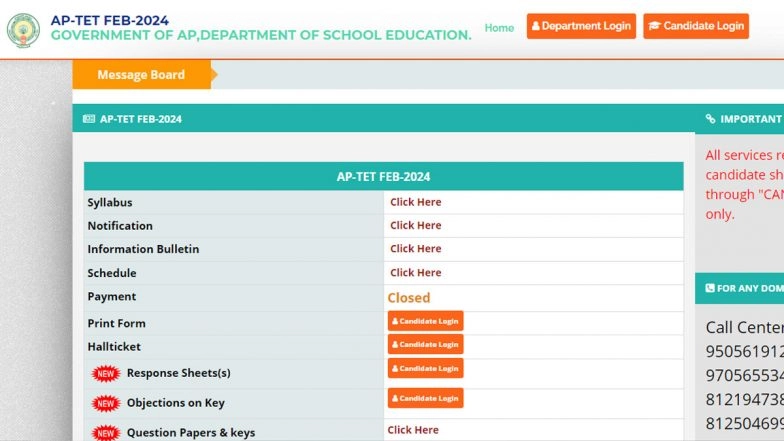Go to Home in top navigation

[x=499, y=28]
